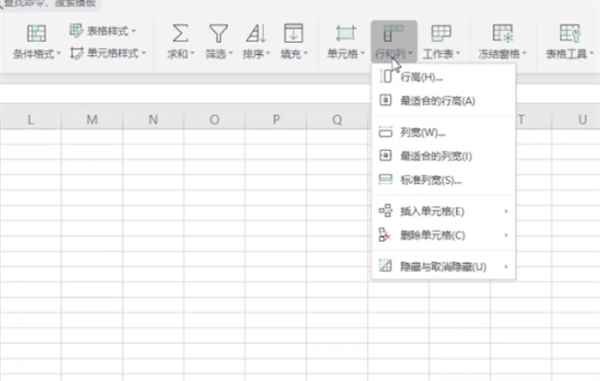Select column N header
600x381 pixels.
click(x=153, y=120)
